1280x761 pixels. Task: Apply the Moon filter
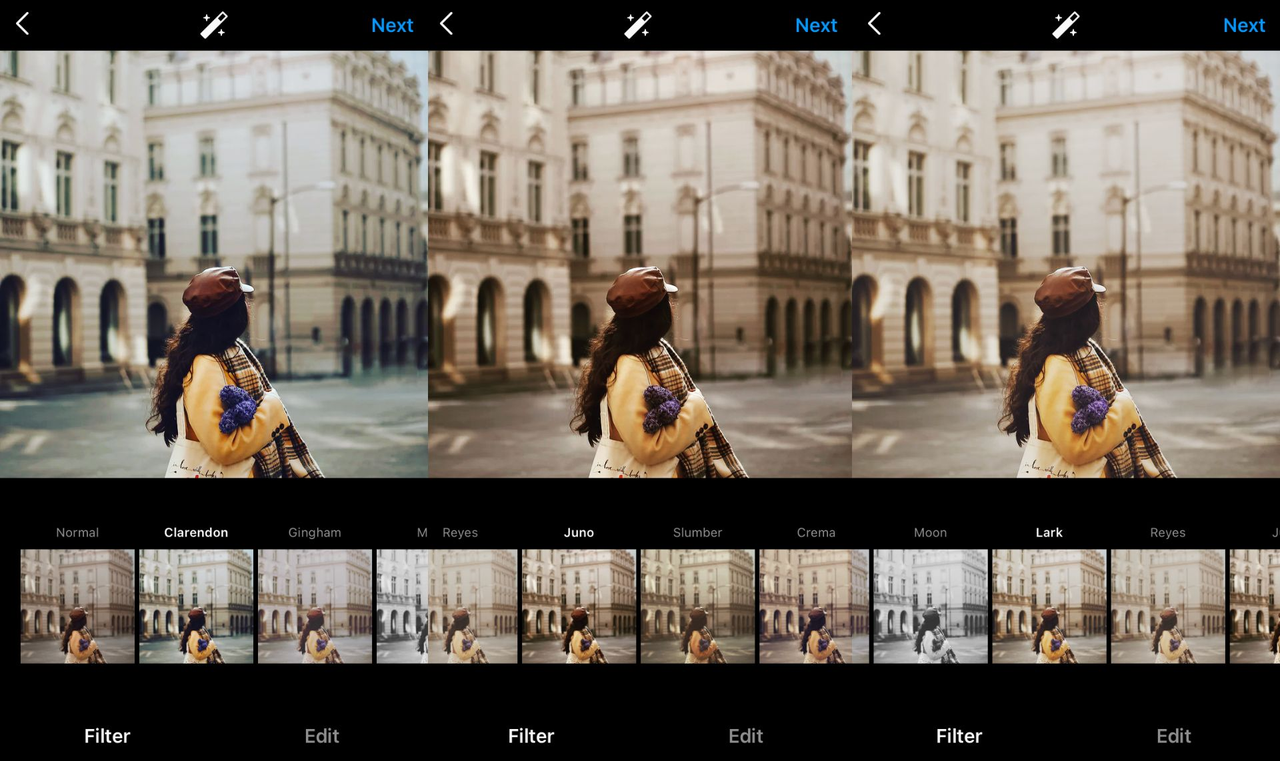pyautogui.click(x=930, y=605)
